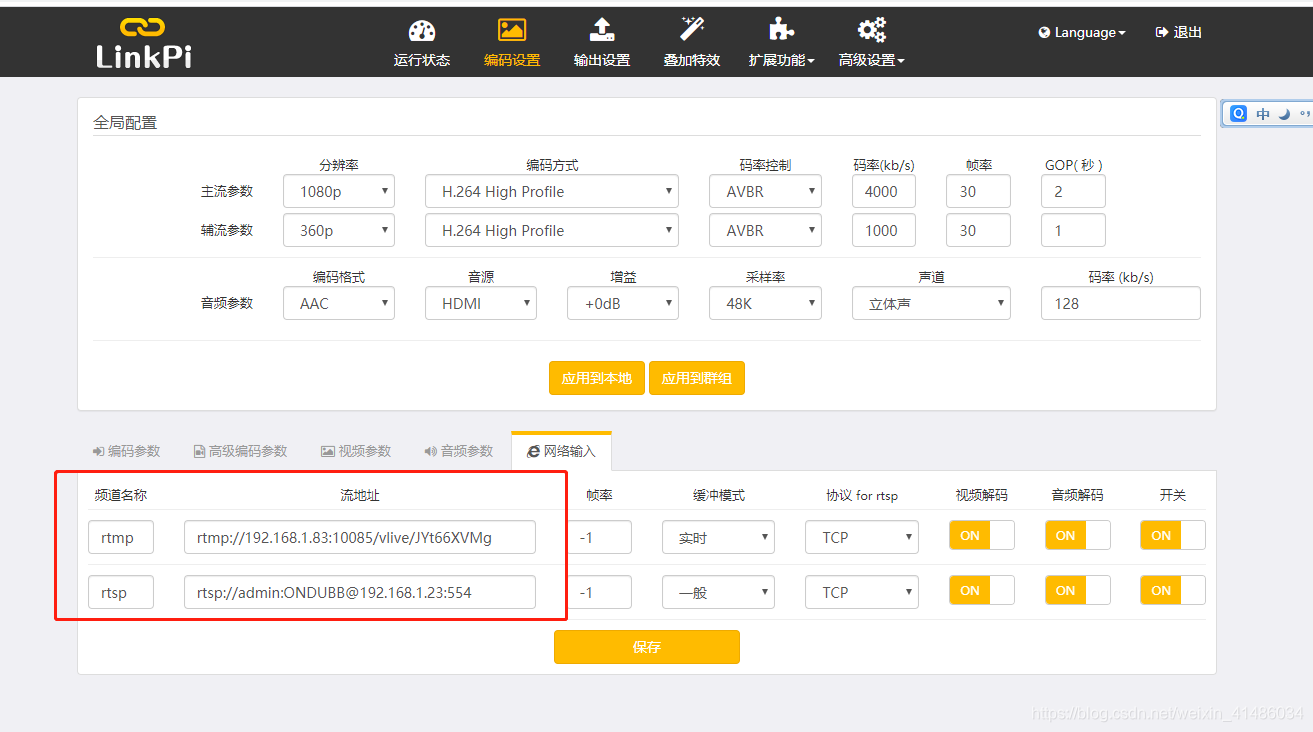Toggle rtsp row 视频解码 switch

tap(981, 590)
